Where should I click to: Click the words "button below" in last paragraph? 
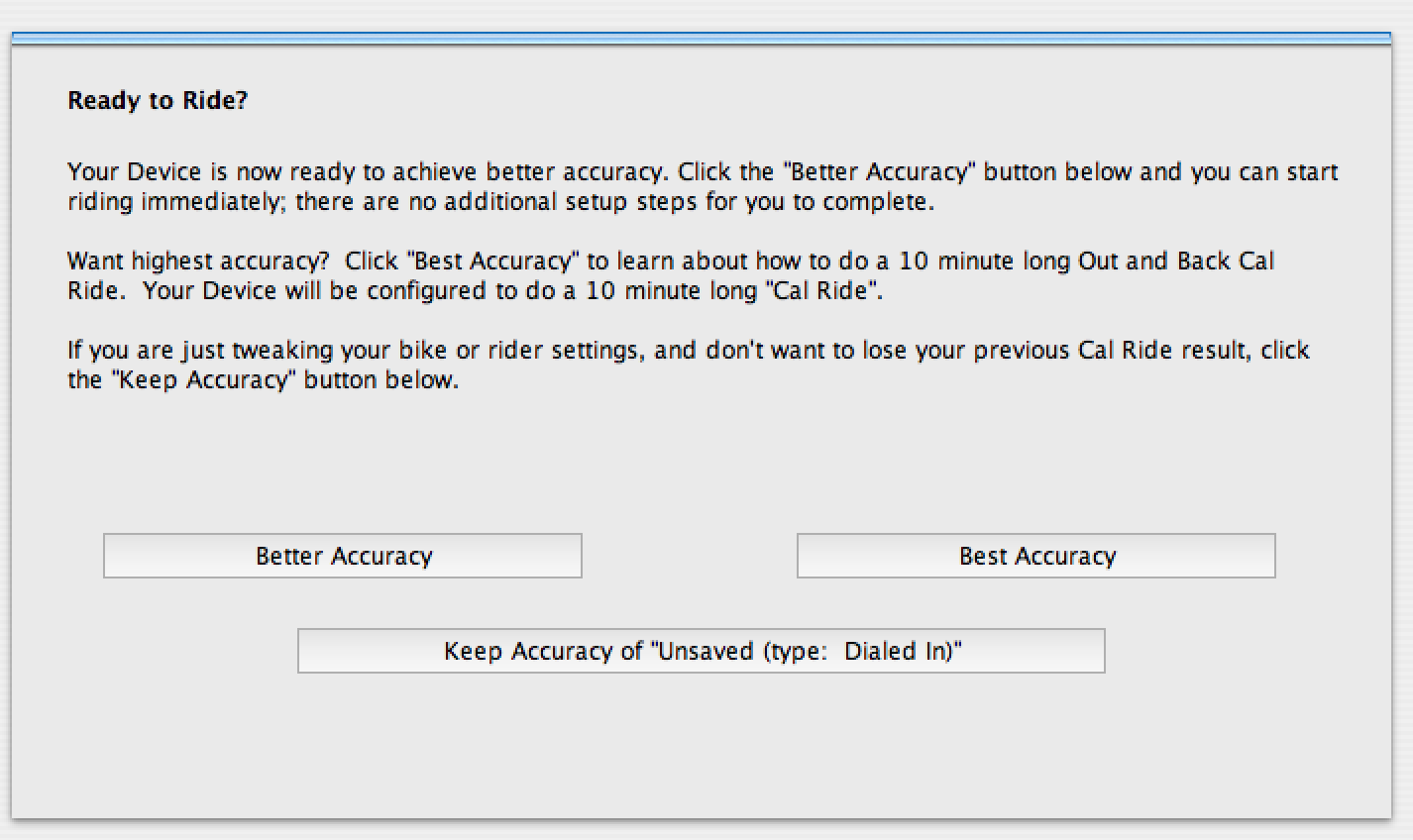pyautogui.click(x=380, y=380)
